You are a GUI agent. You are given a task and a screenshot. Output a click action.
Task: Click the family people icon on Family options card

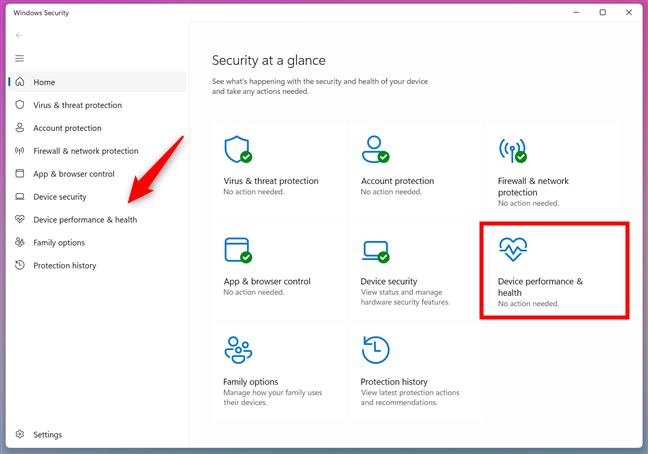pos(238,350)
